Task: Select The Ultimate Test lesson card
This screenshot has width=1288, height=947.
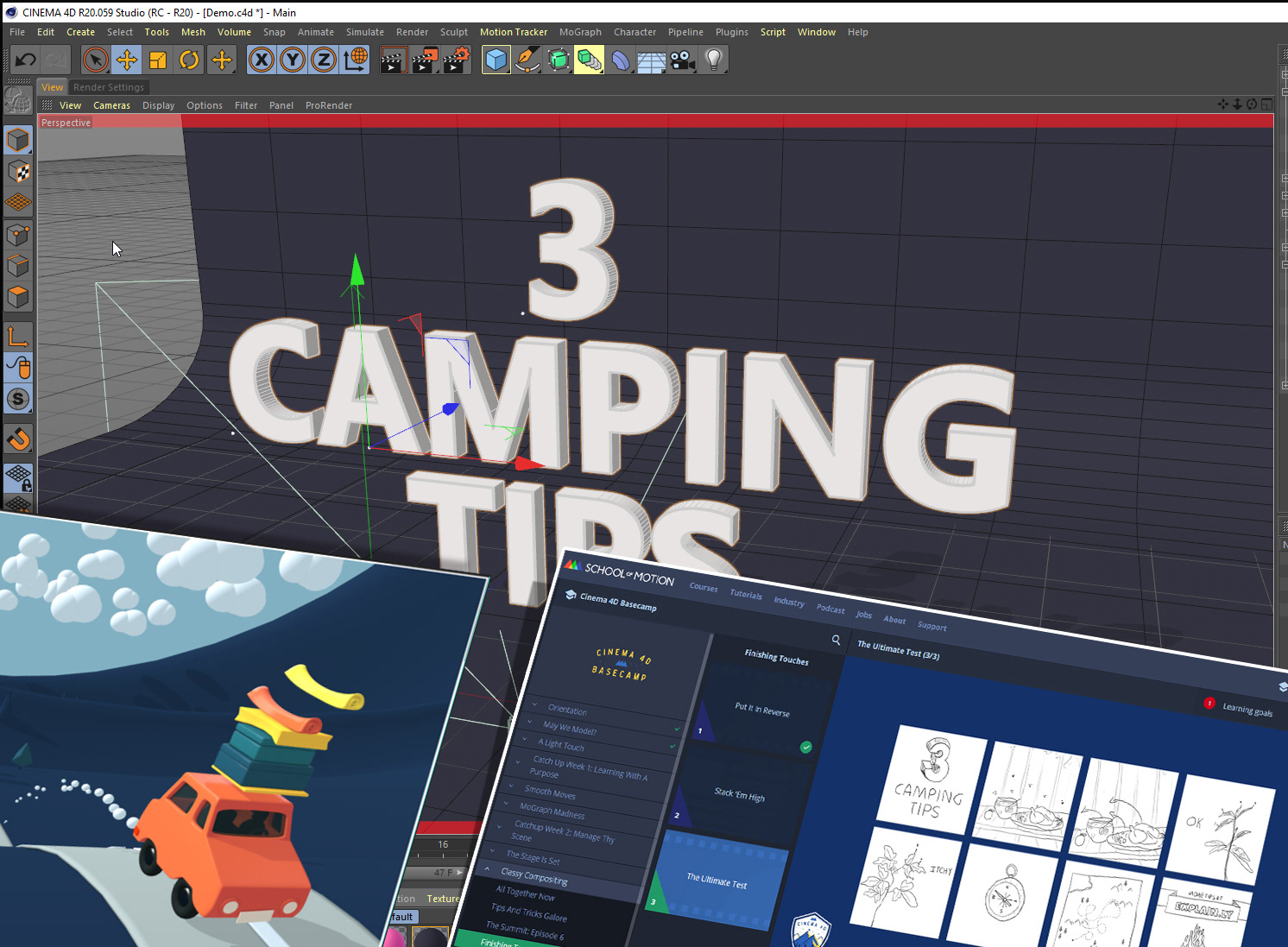Action: (717, 881)
